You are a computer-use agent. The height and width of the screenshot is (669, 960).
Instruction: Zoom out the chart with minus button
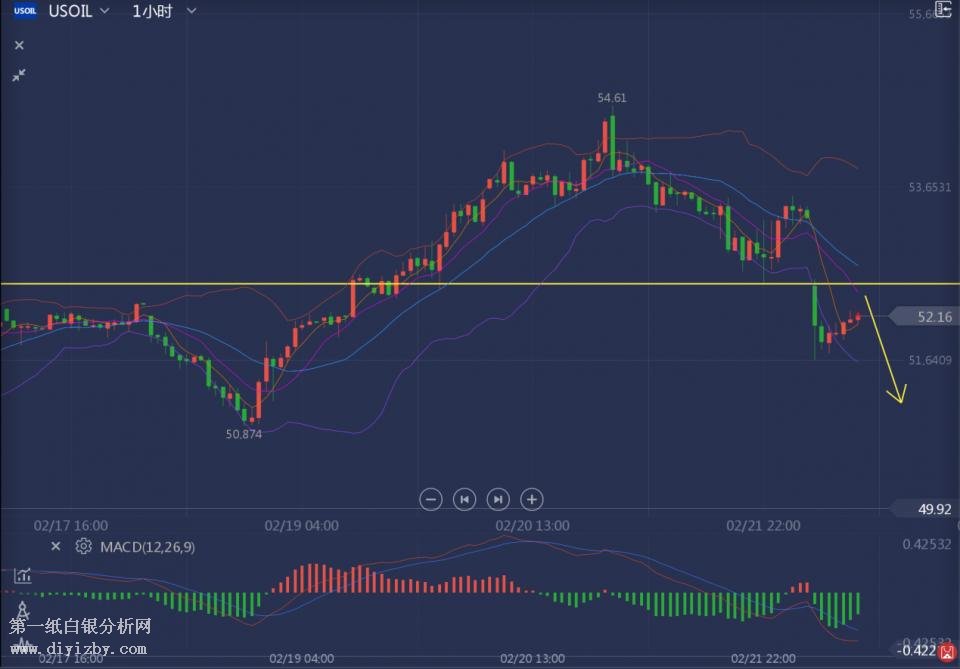[x=431, y=499]
